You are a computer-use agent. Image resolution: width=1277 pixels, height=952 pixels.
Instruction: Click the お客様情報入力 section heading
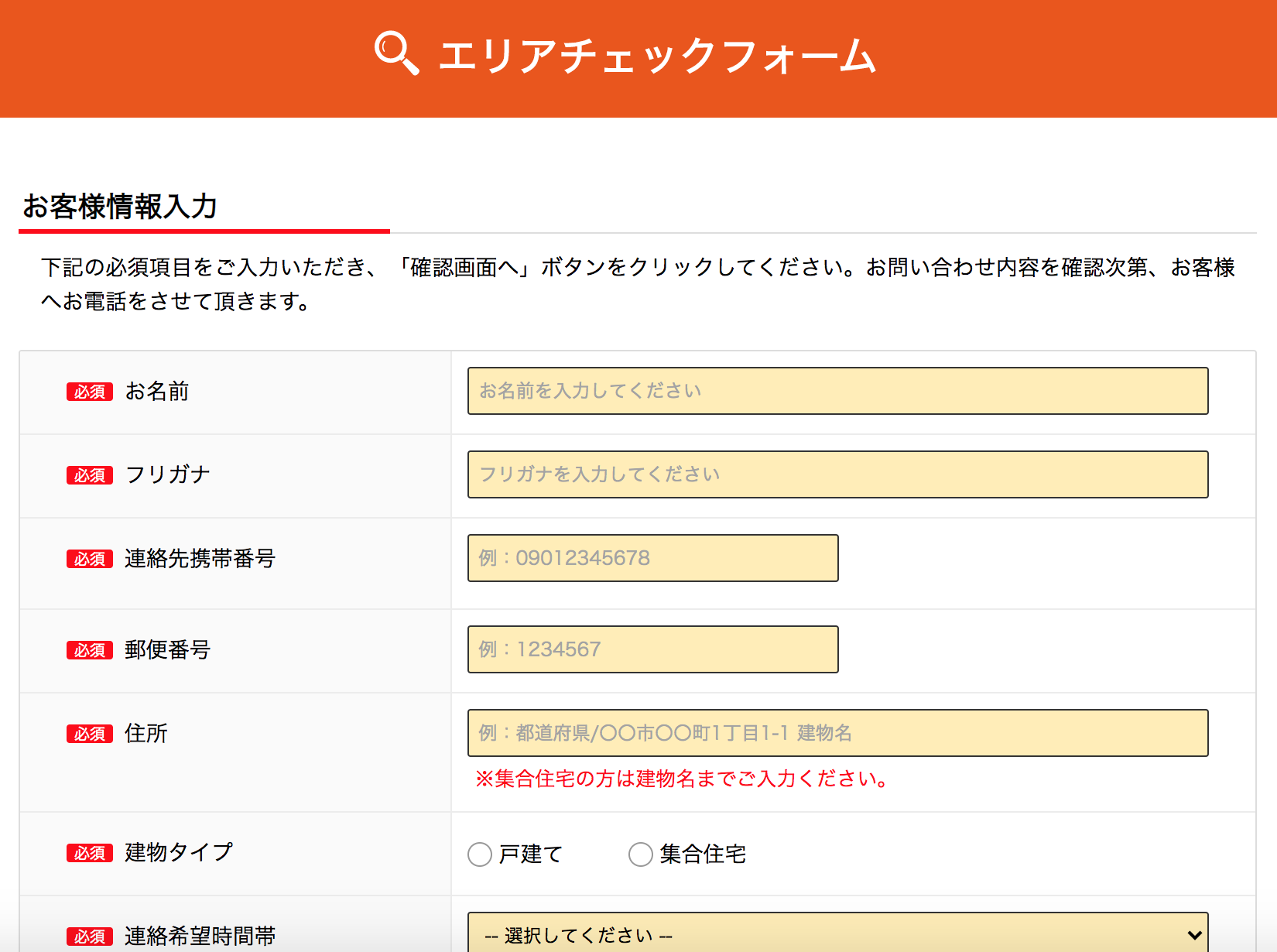coord(120,207)
